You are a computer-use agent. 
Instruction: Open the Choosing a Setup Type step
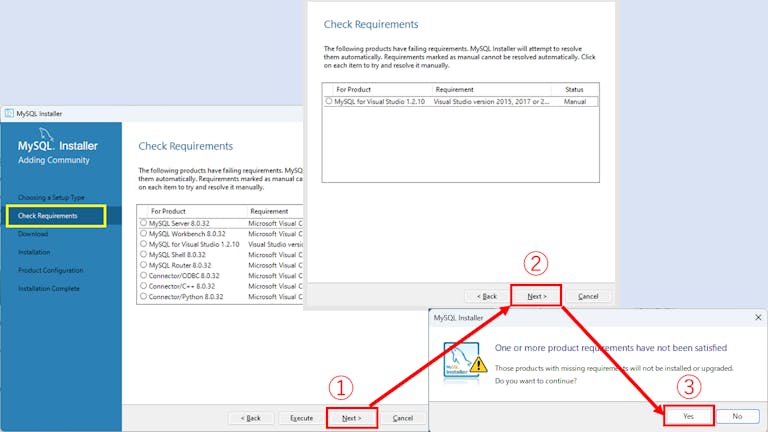coord(51,197)
